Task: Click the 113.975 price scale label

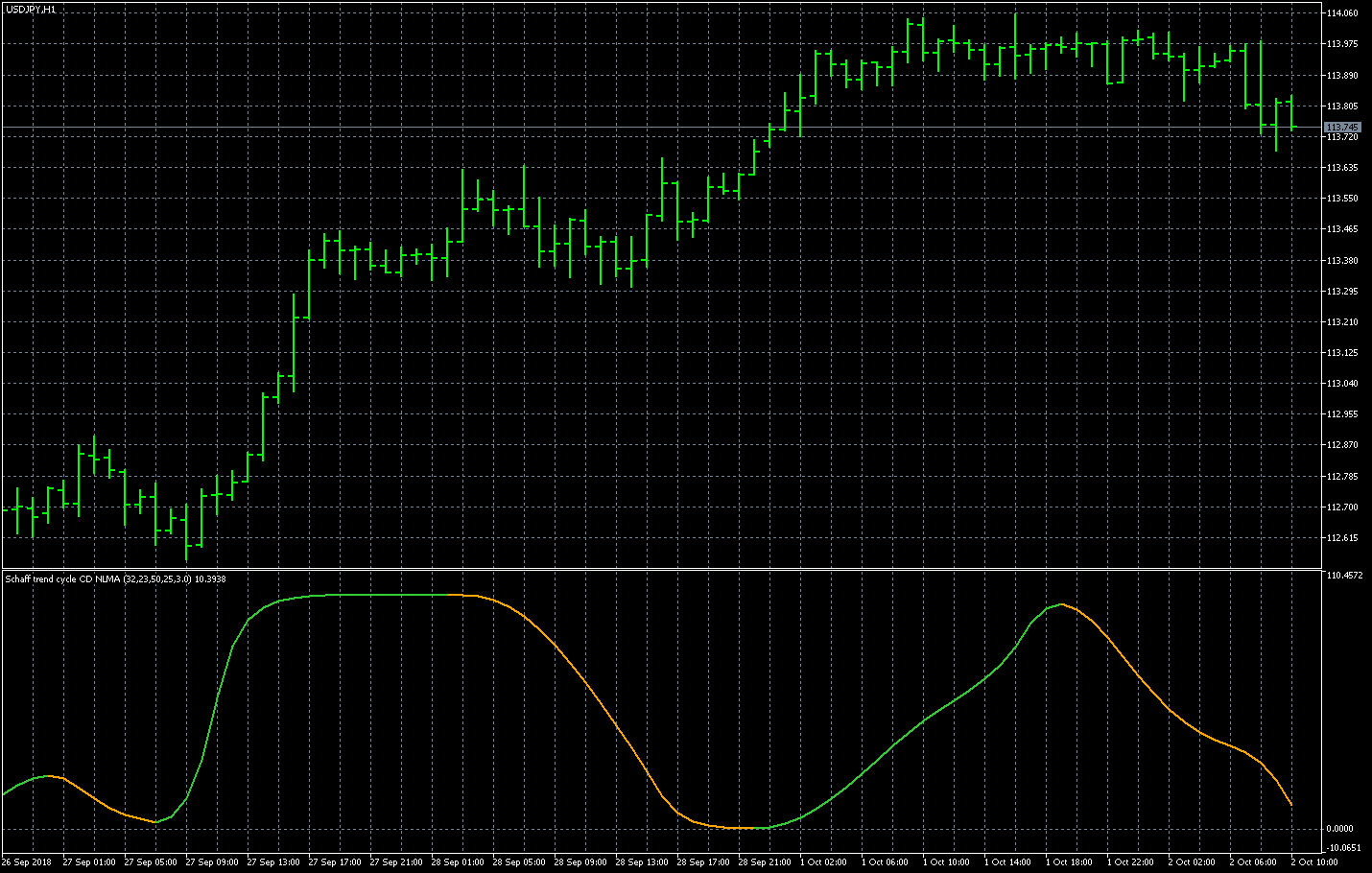Action: pos(1342,44)
